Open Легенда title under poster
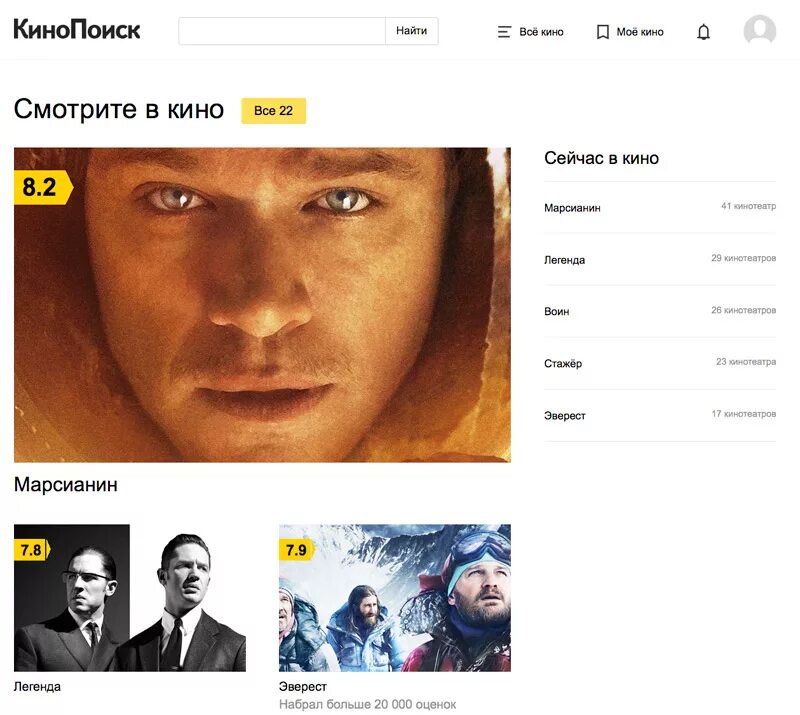The width and height of the screenshot is (800, 715). 37,687
